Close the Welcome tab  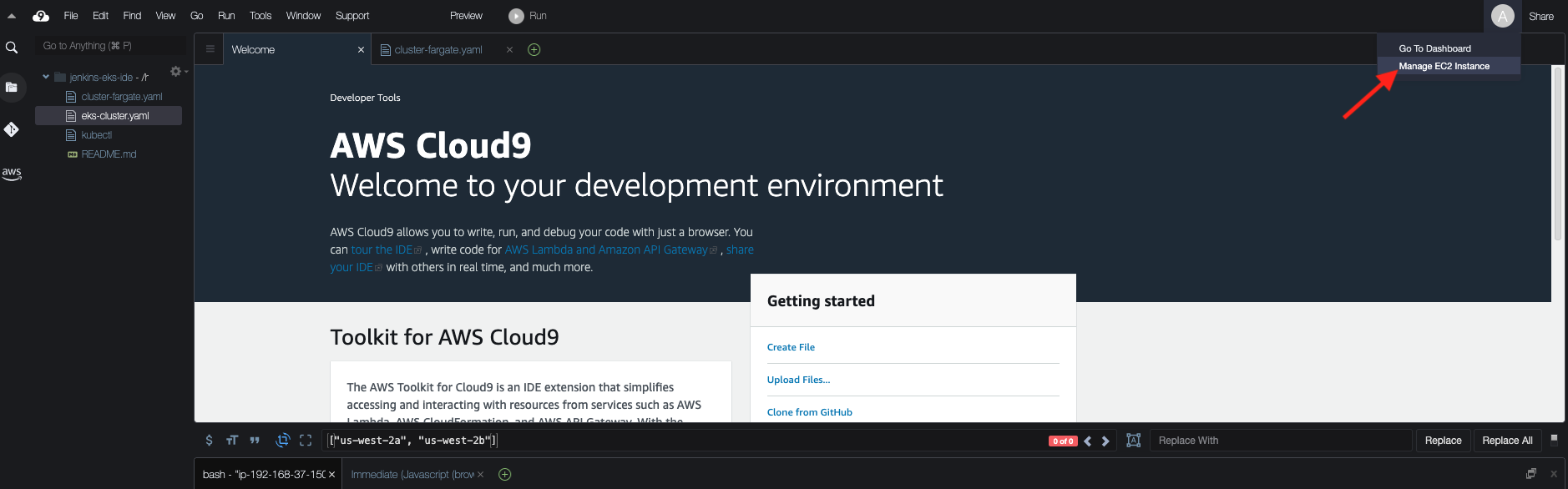pyautogui.click(x=361, y=50)
